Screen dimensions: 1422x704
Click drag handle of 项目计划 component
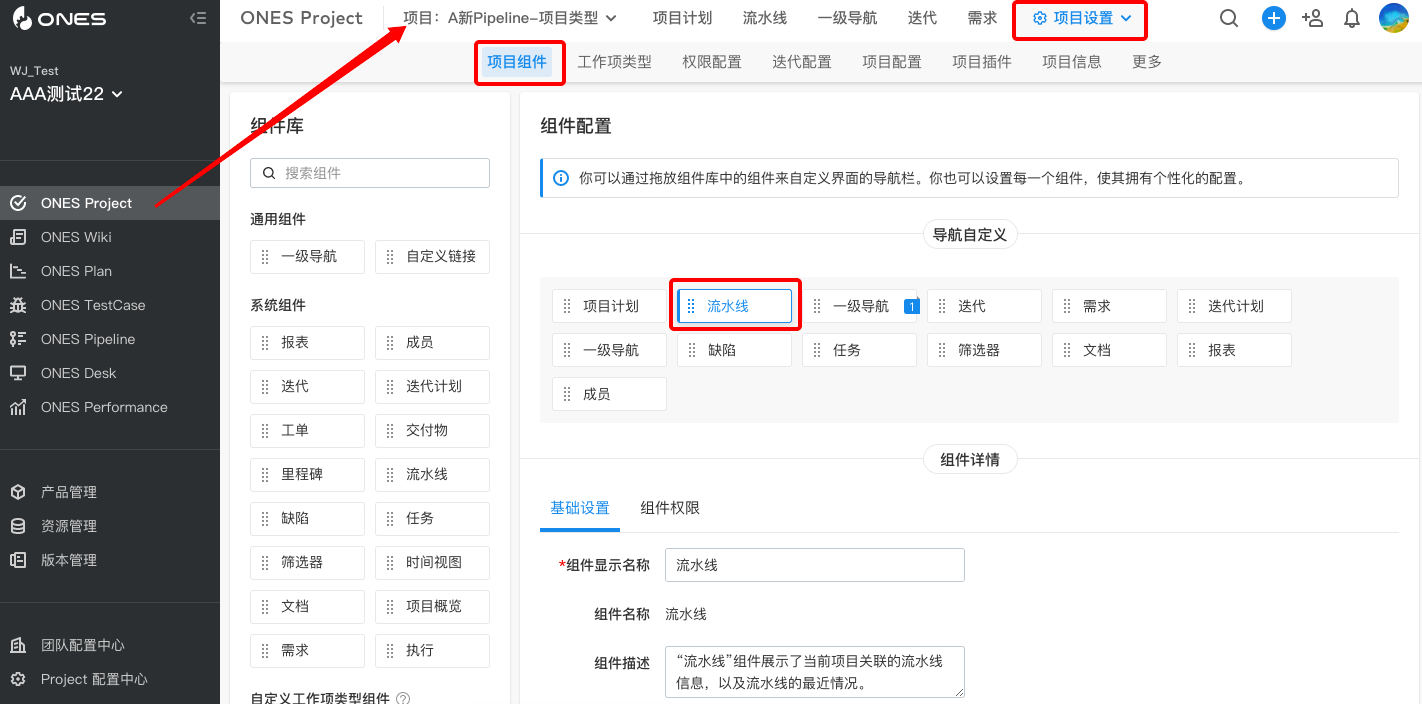click(567, 306)
